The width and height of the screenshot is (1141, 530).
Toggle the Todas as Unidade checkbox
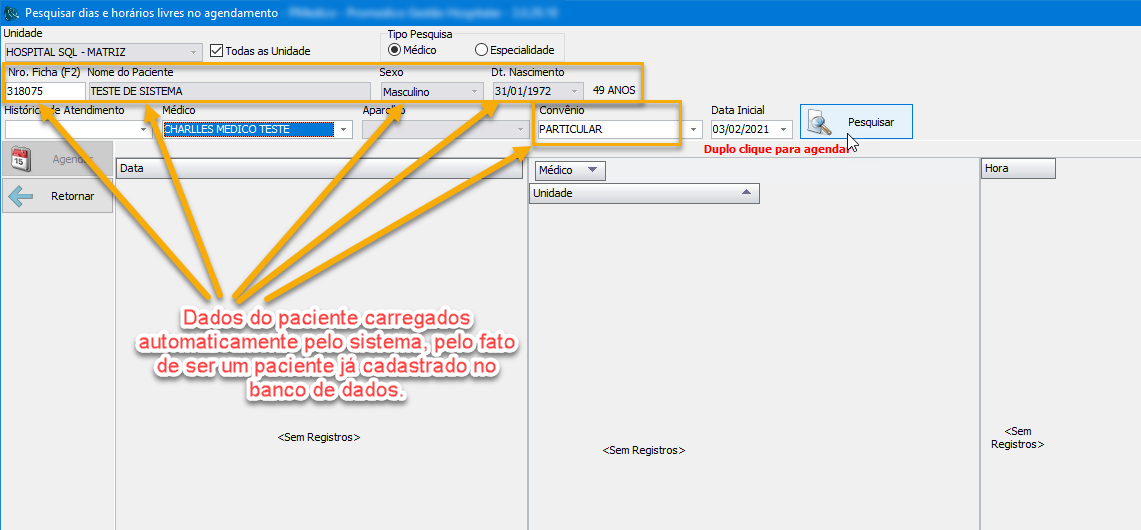(x=217, y=51)
